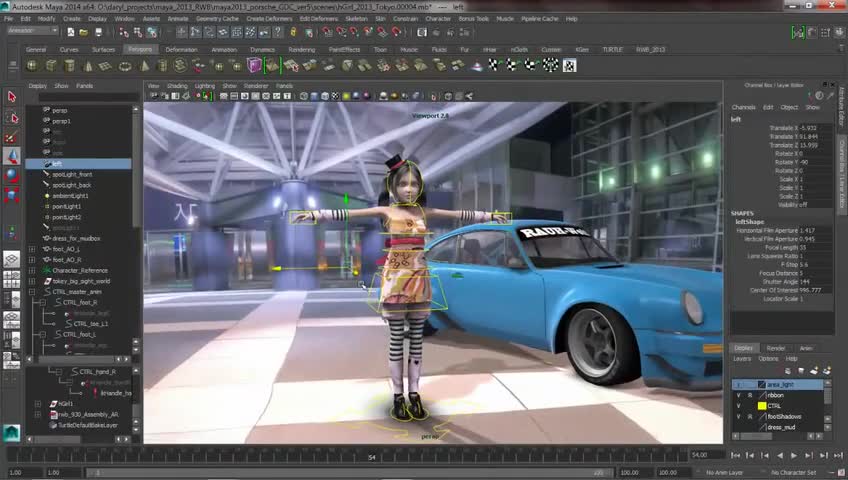848x480 pixels.
Task: Select the Lasso select tool
Action: 12,117
